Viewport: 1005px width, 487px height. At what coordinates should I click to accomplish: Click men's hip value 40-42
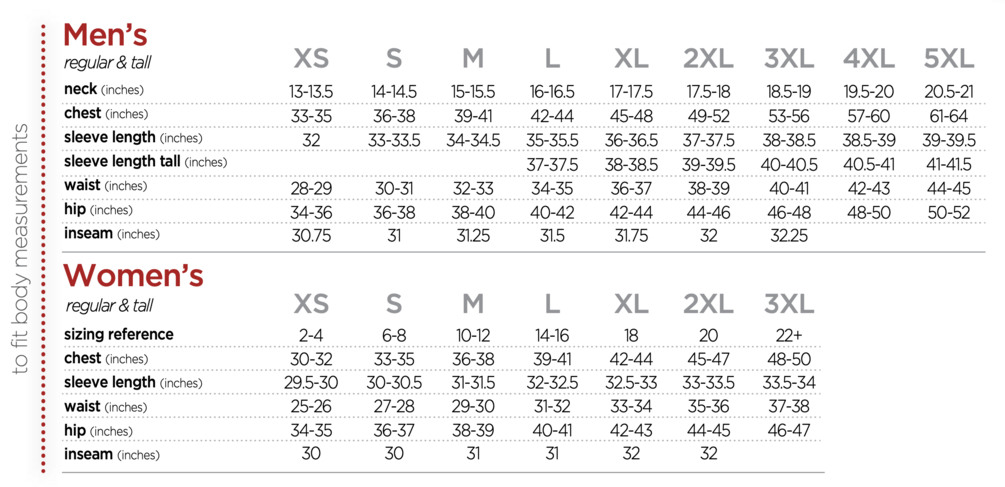coord(552,213)
